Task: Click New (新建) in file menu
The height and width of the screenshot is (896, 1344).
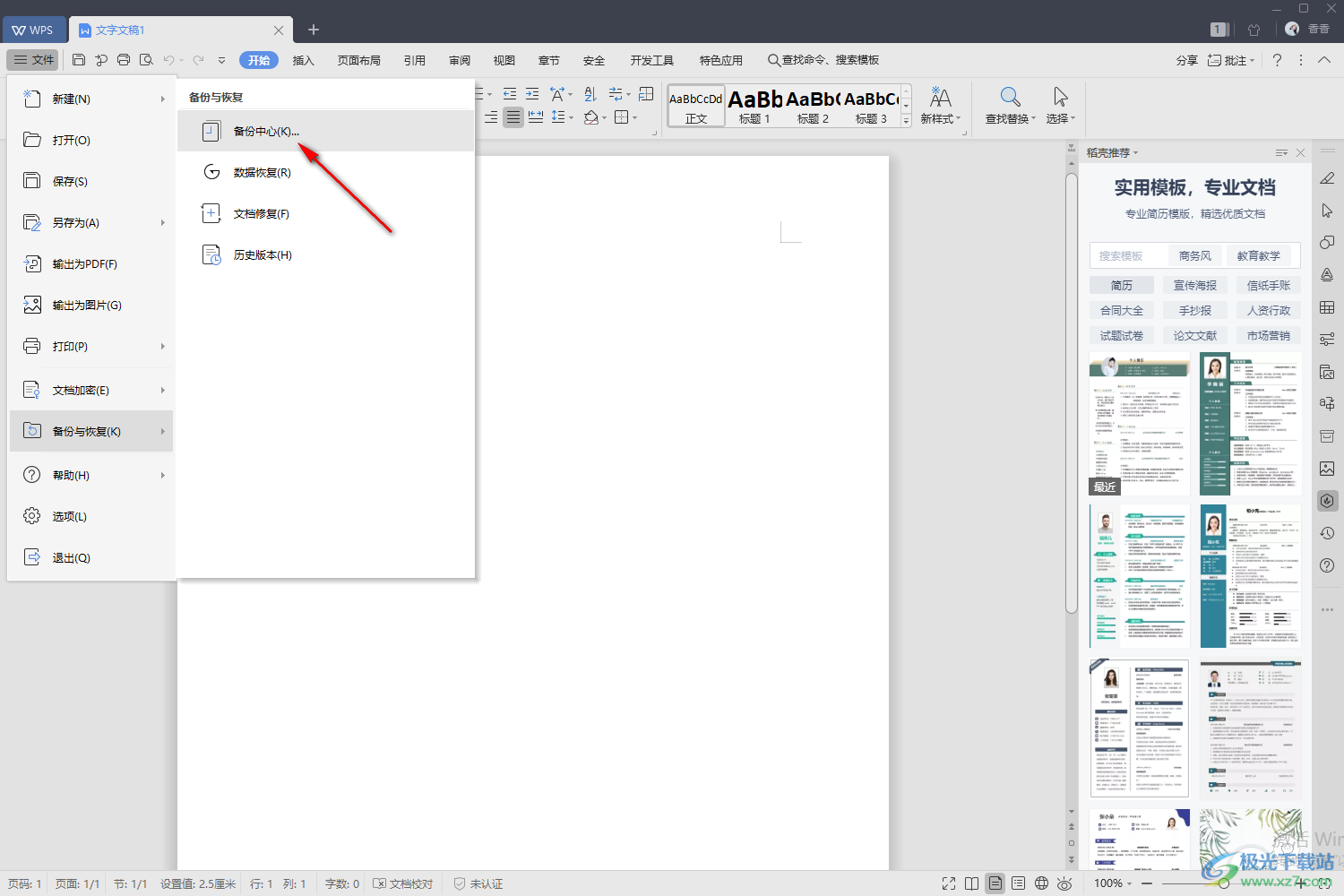Action: (90, 99)
